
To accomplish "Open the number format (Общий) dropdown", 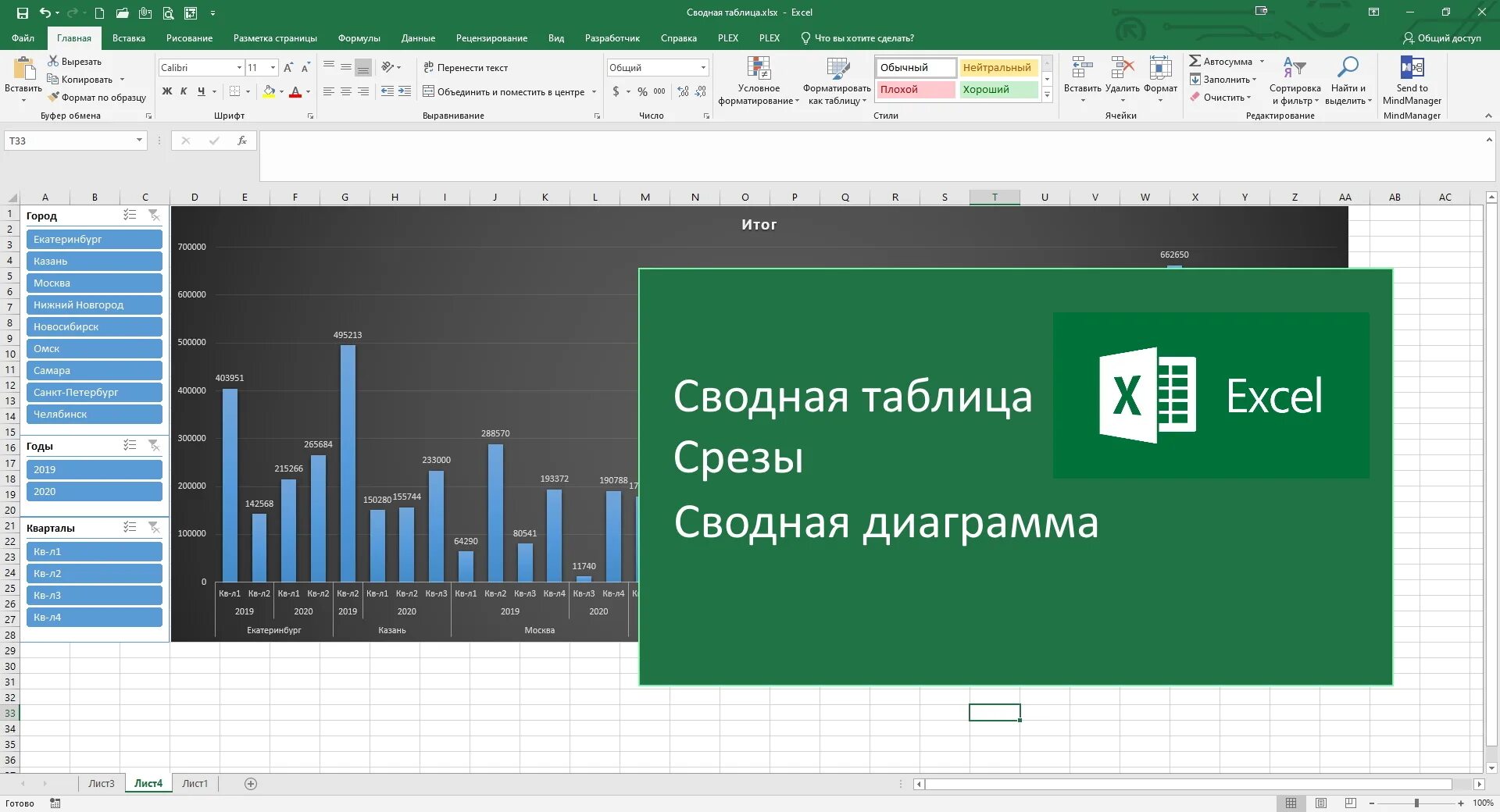I will [x=703, y=68].
